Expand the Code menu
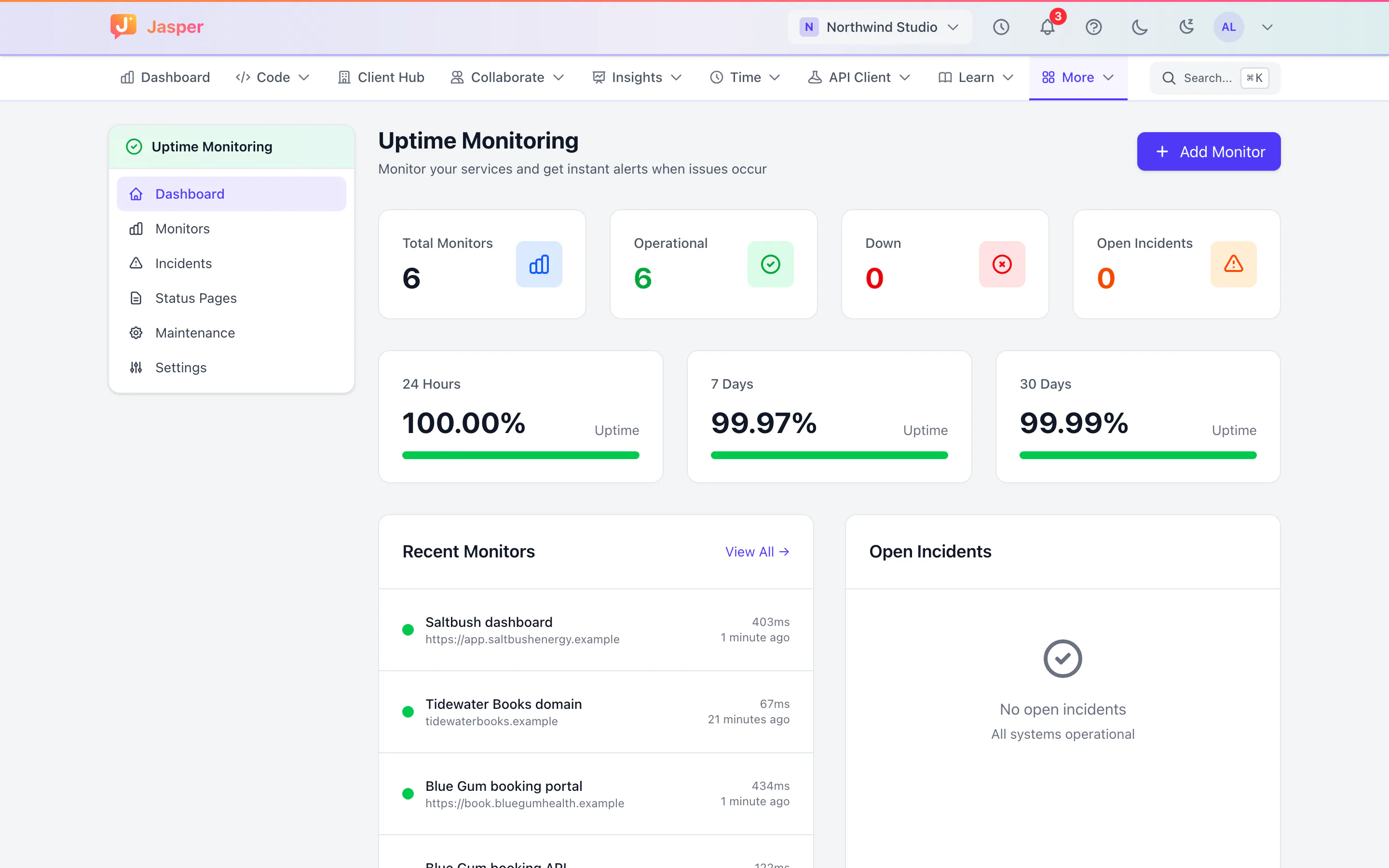The image size is (1389, 868). coord(272,78)
